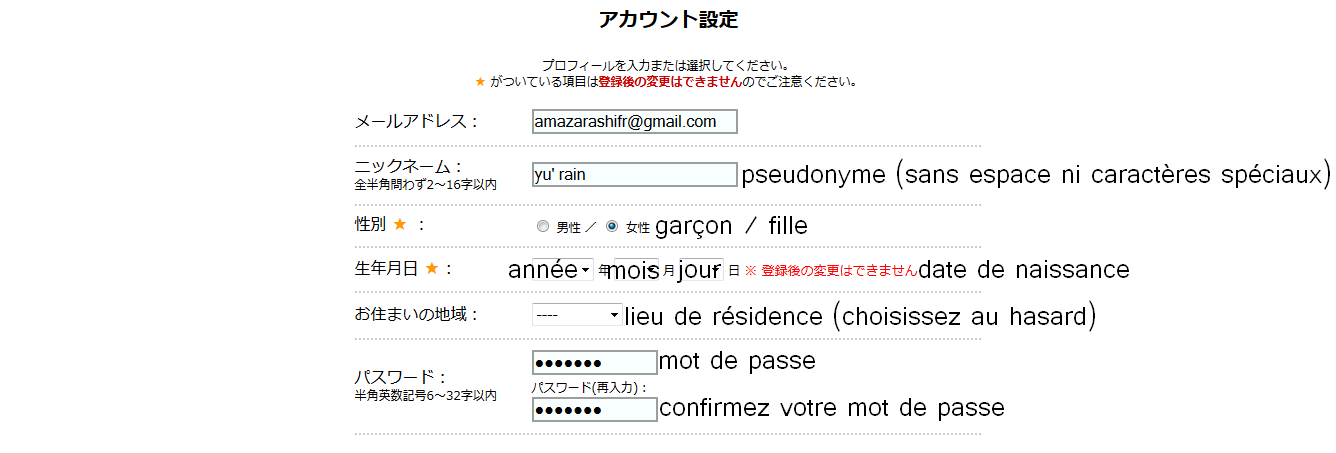Image resolution: width=1336 pixels, height=453 pixels.
Task: Click the お住まいの地域 label
Action: pos(416,315)
